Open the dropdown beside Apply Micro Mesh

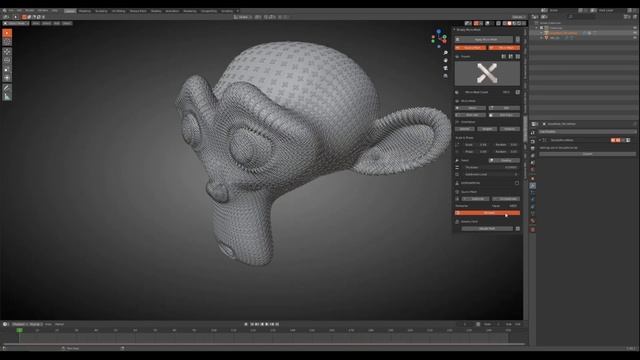point(518,40)
